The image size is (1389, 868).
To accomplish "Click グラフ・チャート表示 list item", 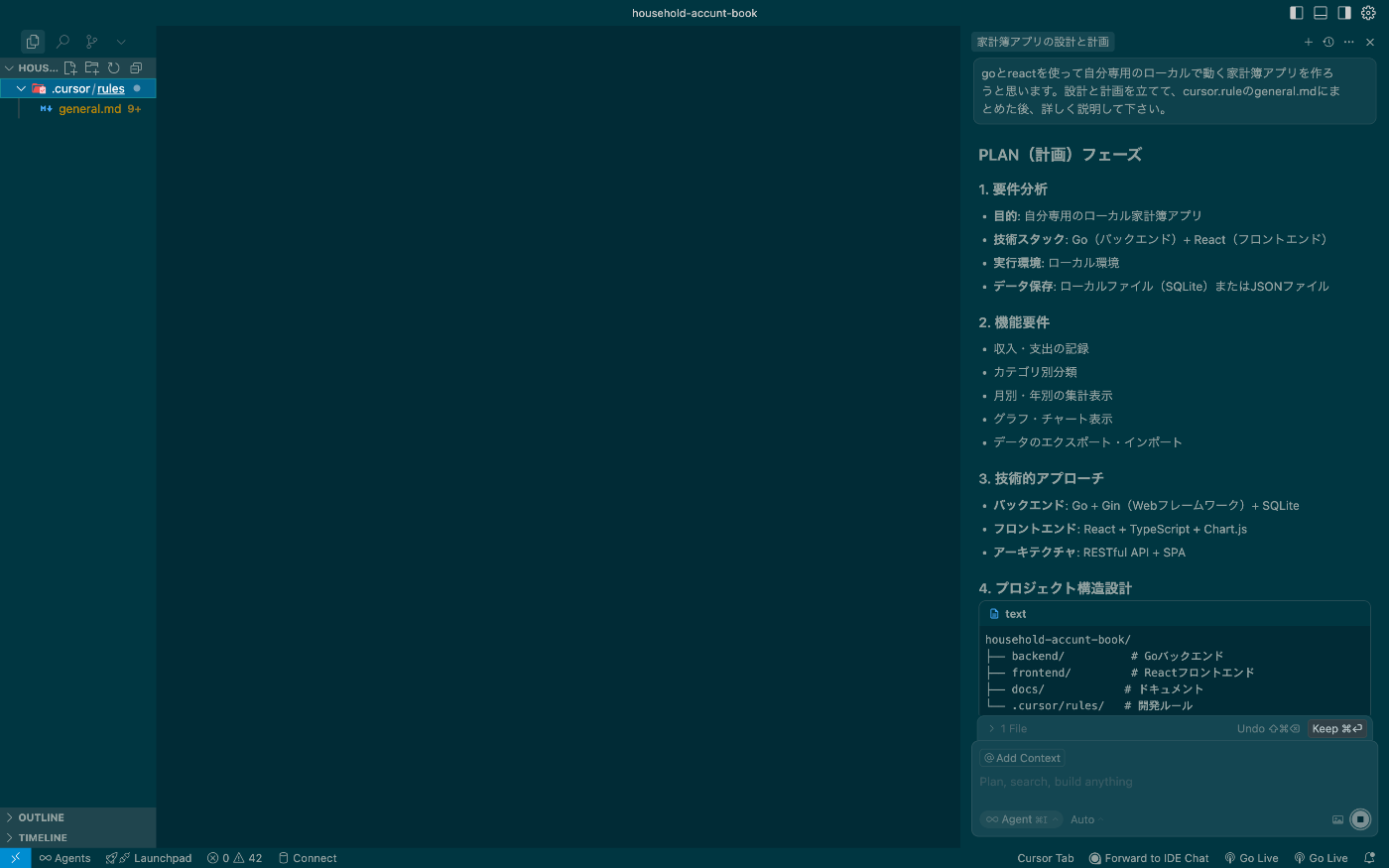I will point(1053,419).
